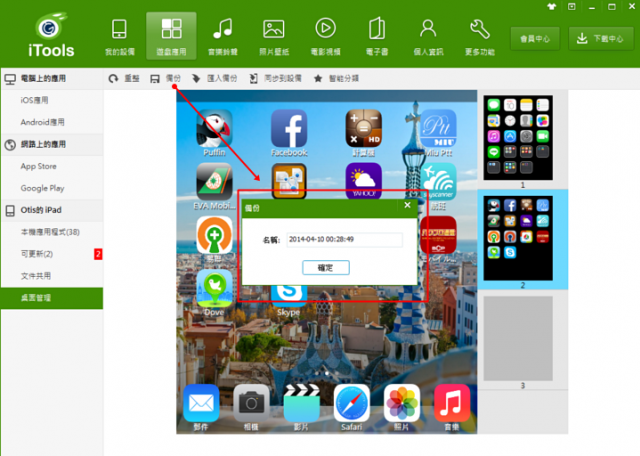Click the shirt skin icon in title bar
The width and height of the screenshot is (640, 456).
pos(551,7)
